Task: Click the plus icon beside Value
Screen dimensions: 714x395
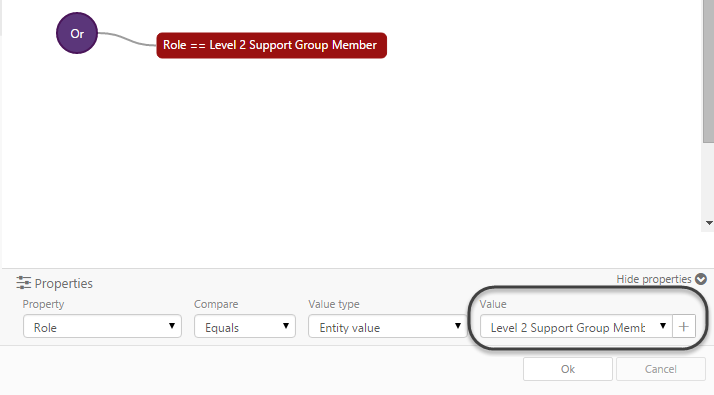Action: 683,326
